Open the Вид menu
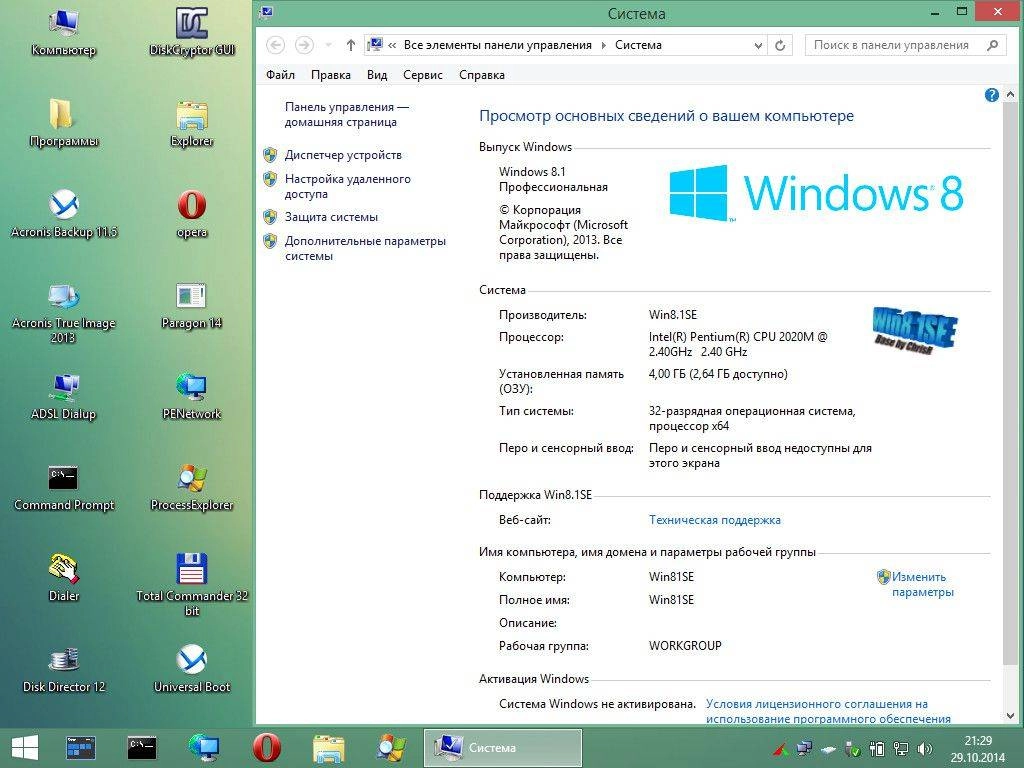The width and height of the screenshot is (1024, 768). pyautogui.click(x=377, y=74)
